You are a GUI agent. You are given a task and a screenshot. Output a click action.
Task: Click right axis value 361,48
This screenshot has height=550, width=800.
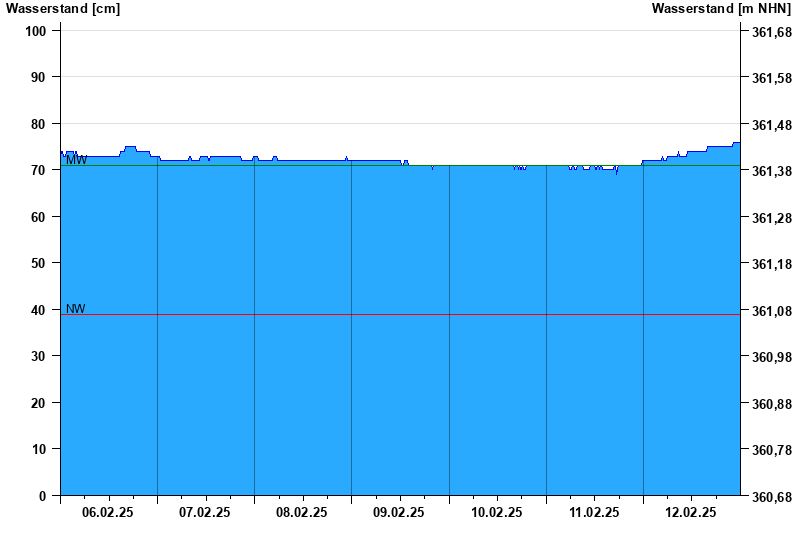(772, 125)
